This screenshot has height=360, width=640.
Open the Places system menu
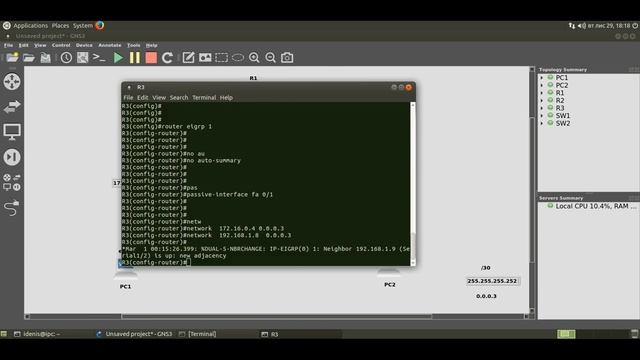pyautogui.click(x=60, y=26)
